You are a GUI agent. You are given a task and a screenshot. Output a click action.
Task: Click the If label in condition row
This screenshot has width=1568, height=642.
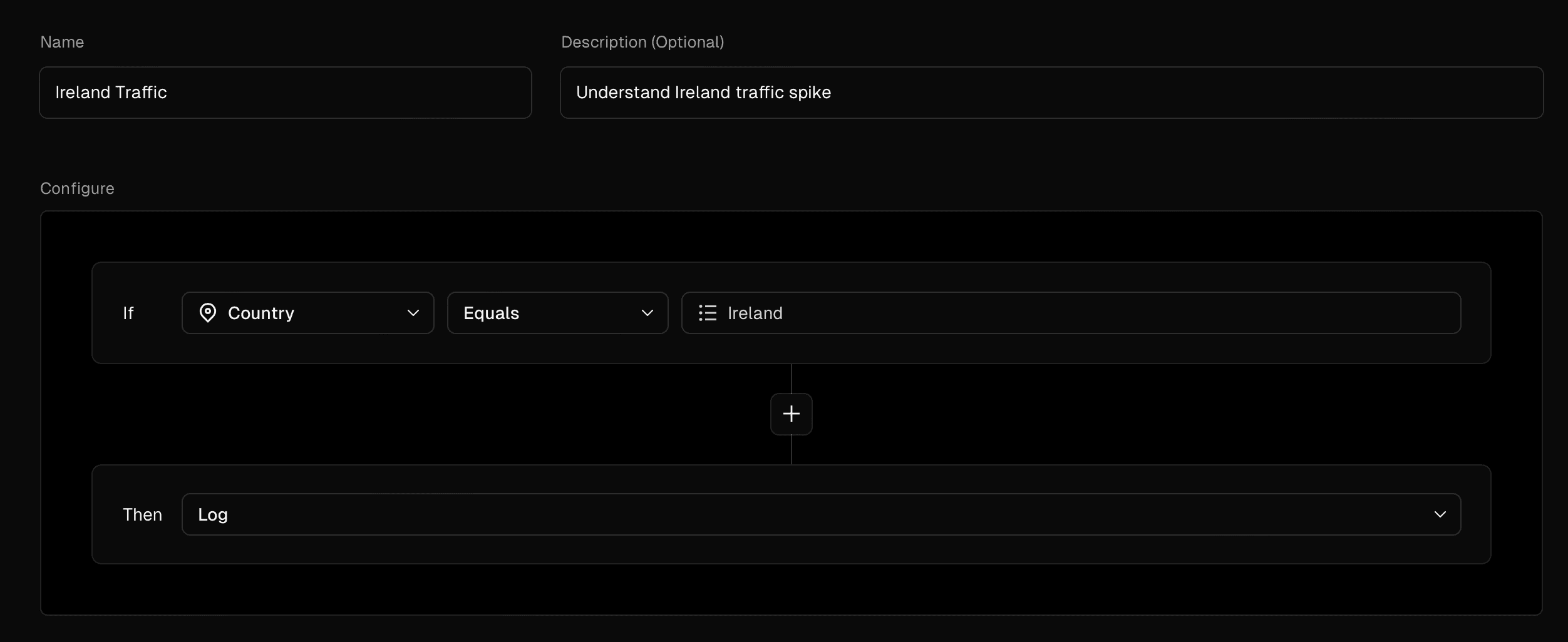(x=128, y=313)
